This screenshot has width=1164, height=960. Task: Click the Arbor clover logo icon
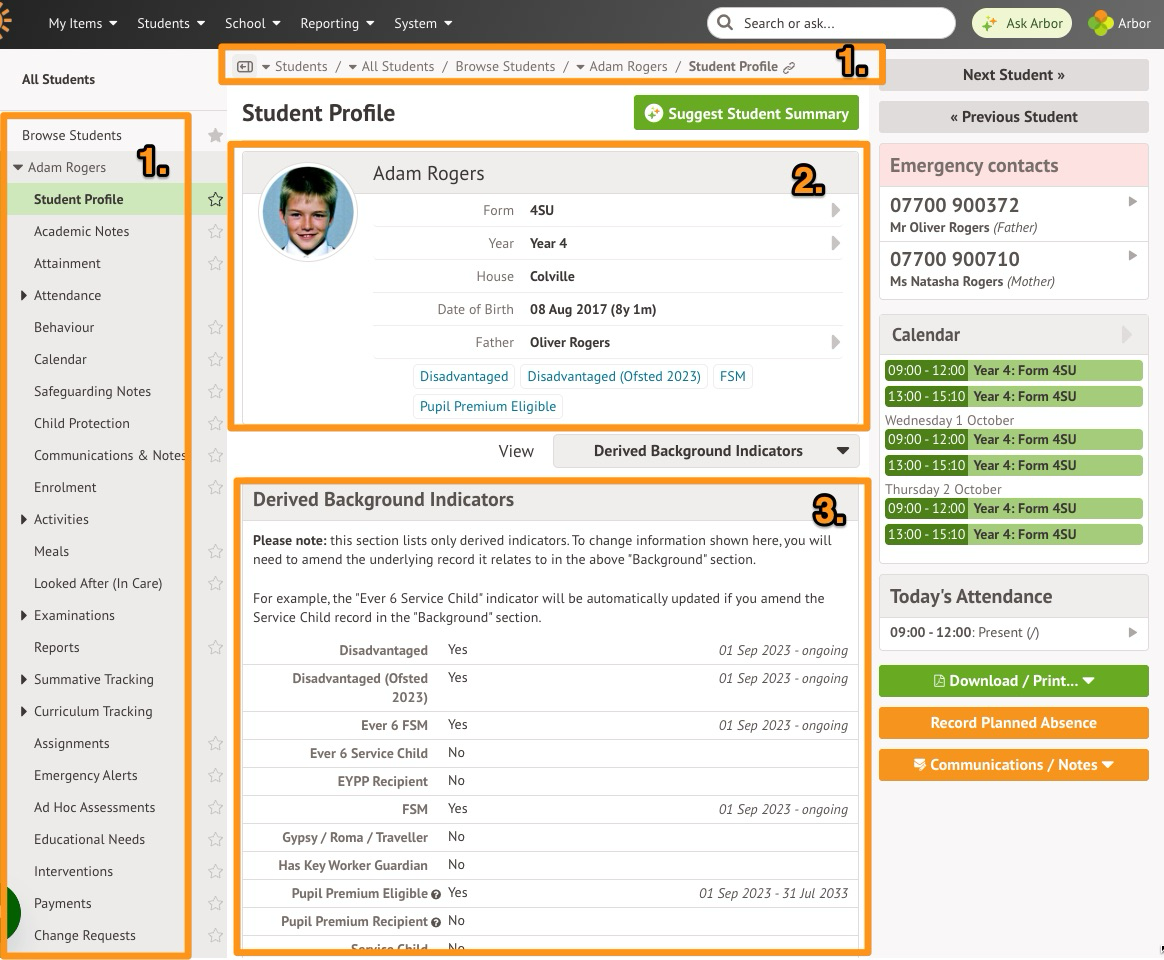(1100, 23)
